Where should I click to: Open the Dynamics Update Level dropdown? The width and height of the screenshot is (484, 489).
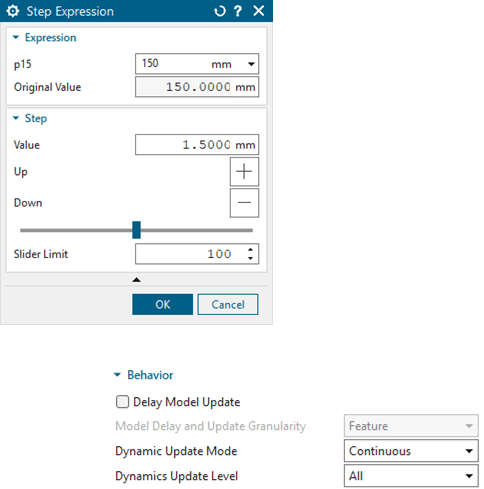[411, 476]
